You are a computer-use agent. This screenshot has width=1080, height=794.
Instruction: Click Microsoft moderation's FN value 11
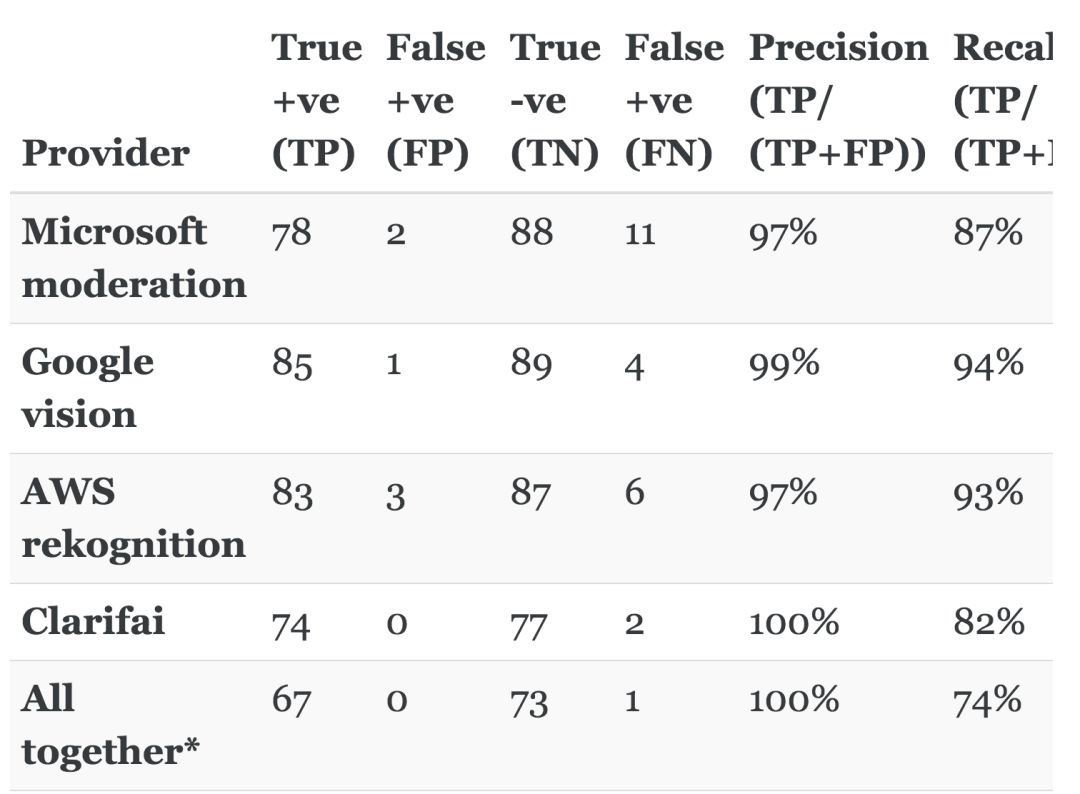point(640,233)
